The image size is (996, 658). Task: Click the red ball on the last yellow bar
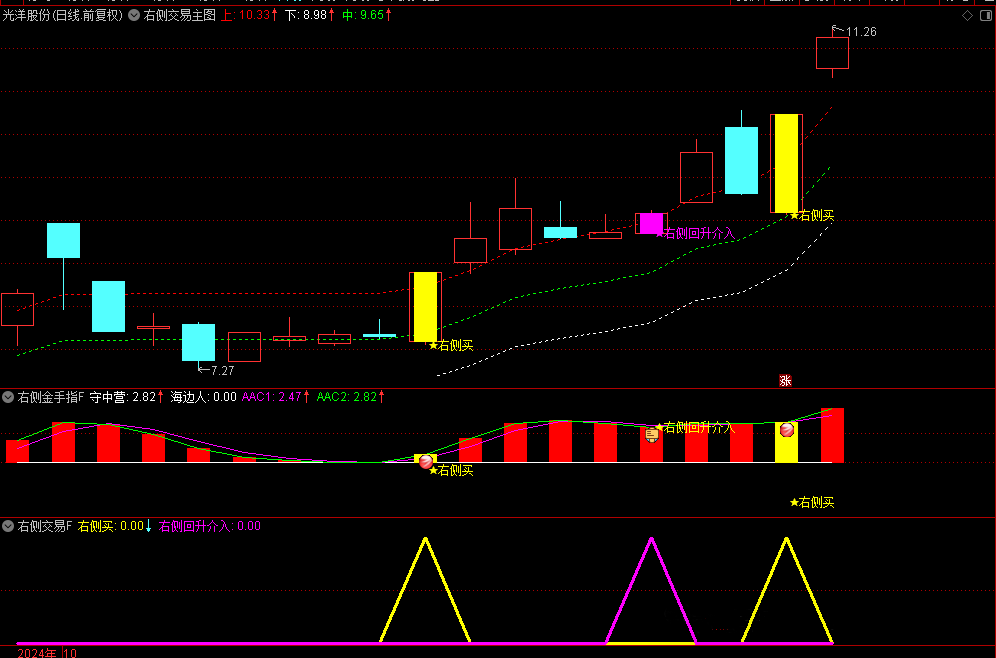coord(786,430)
